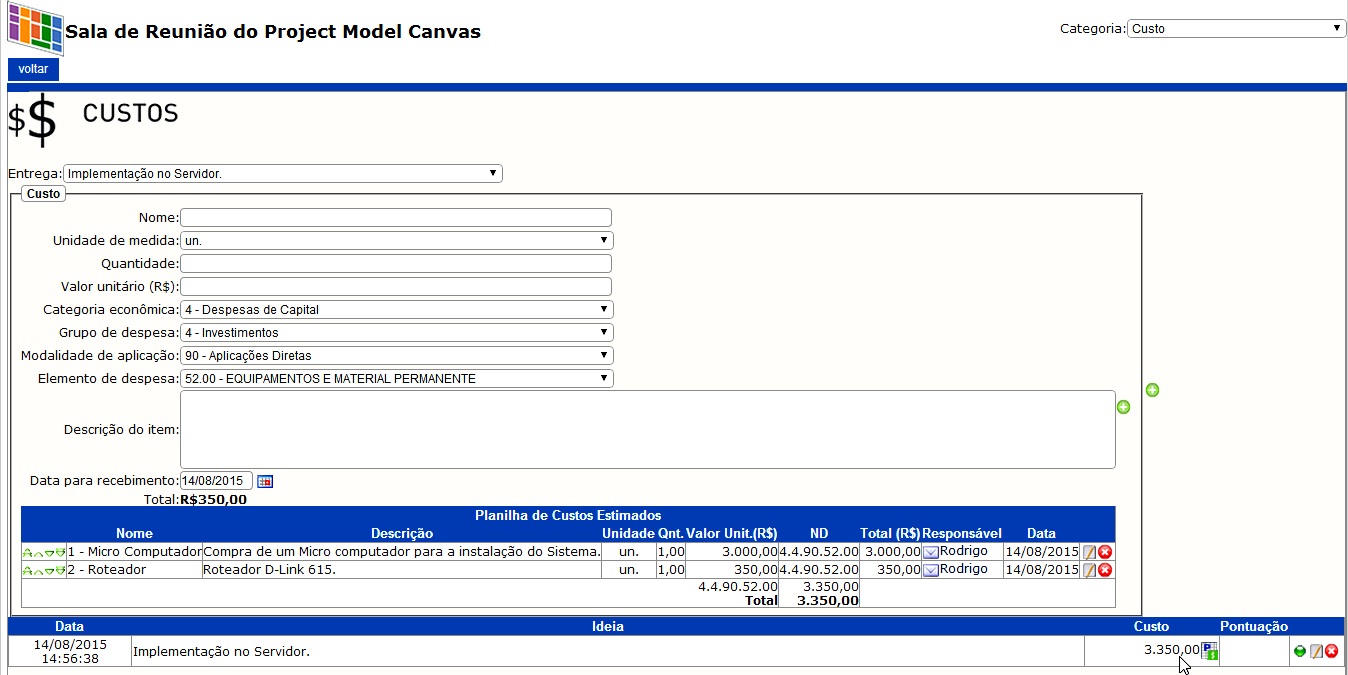Click green plus icon beside Descrição do item

[x=1123, y=407]
